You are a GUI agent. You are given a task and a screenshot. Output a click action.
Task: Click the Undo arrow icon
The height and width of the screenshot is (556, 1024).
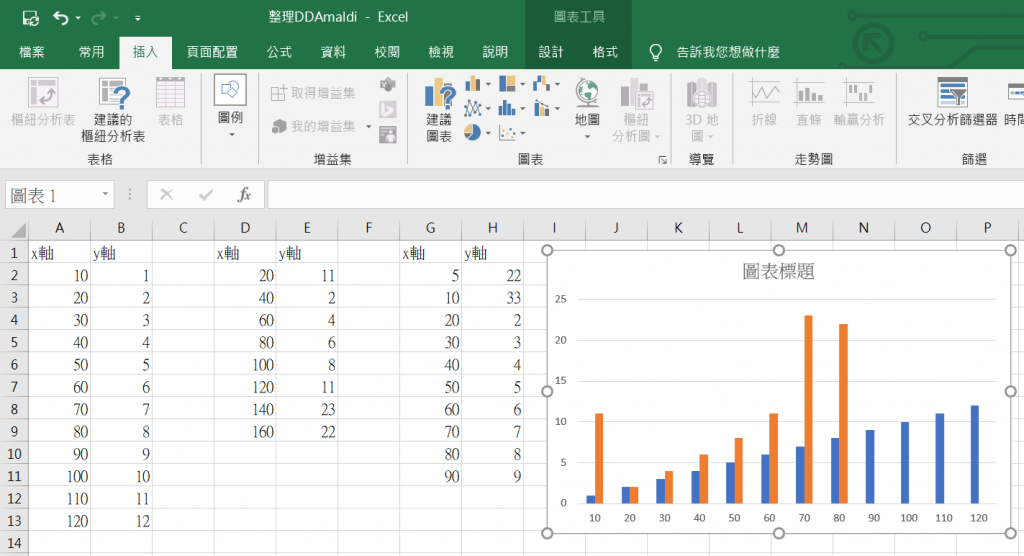tap(61, 18)
